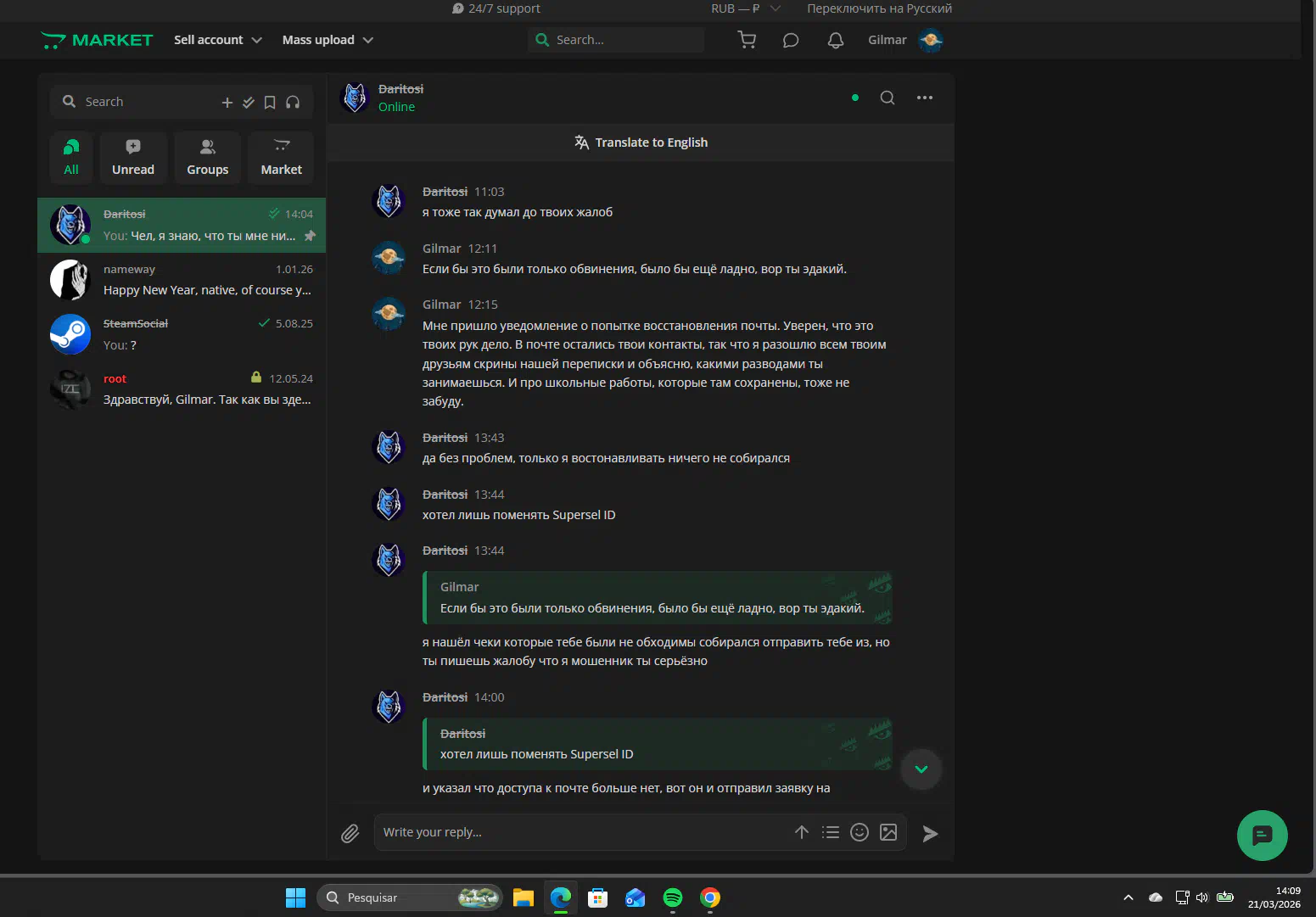Open the three-dots chat options menu

pos(925,98)
